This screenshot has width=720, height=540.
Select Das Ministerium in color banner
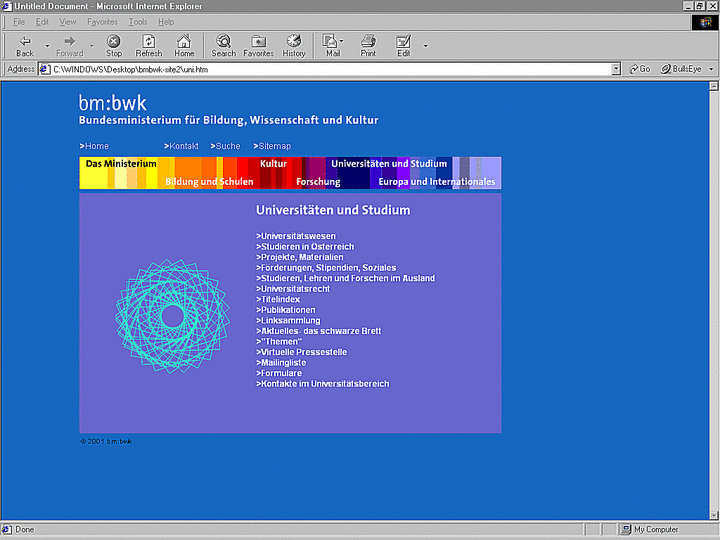121,163
